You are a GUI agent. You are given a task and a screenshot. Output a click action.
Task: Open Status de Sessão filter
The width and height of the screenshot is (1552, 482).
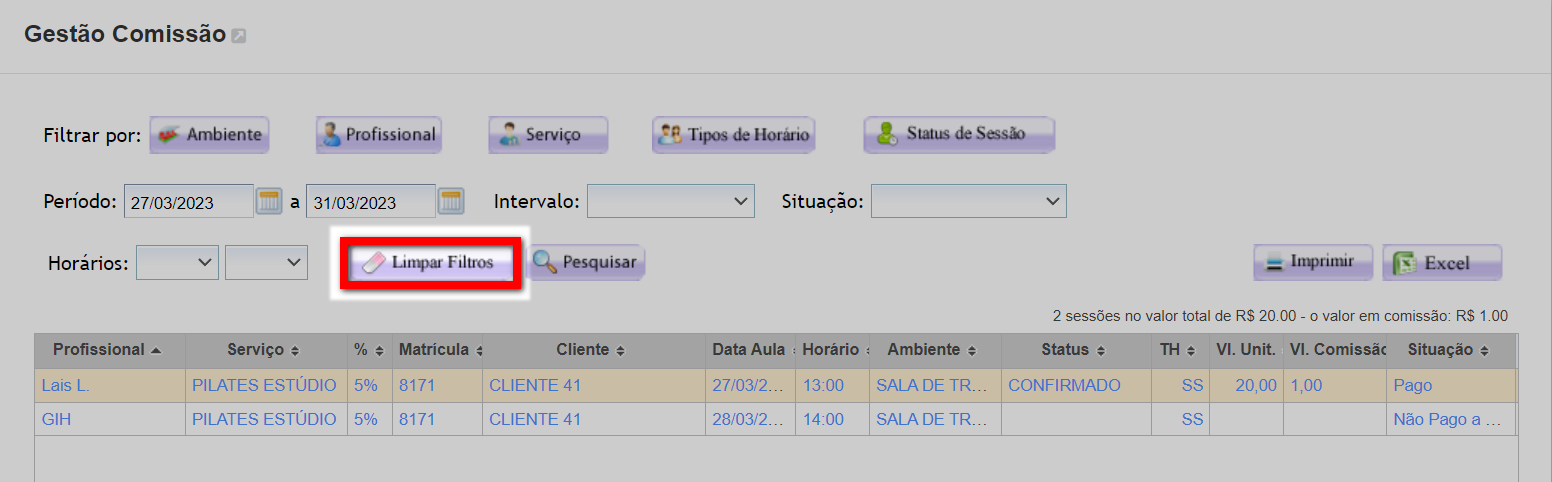(959, 134)
